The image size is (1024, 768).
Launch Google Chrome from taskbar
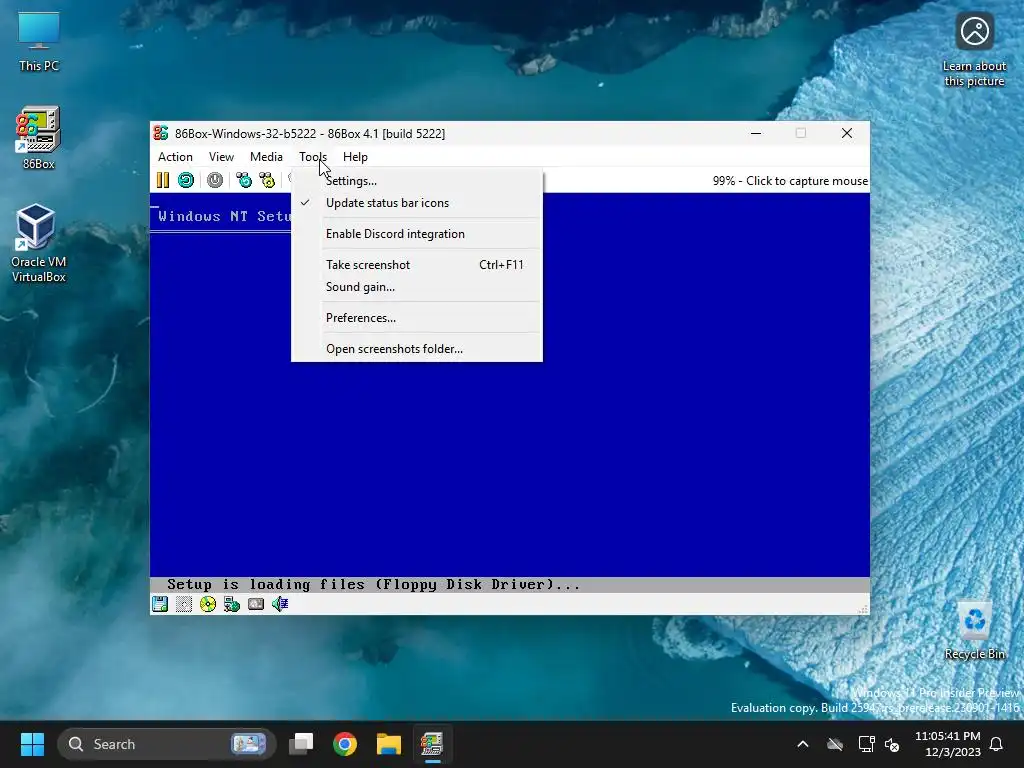pos(345,744)
